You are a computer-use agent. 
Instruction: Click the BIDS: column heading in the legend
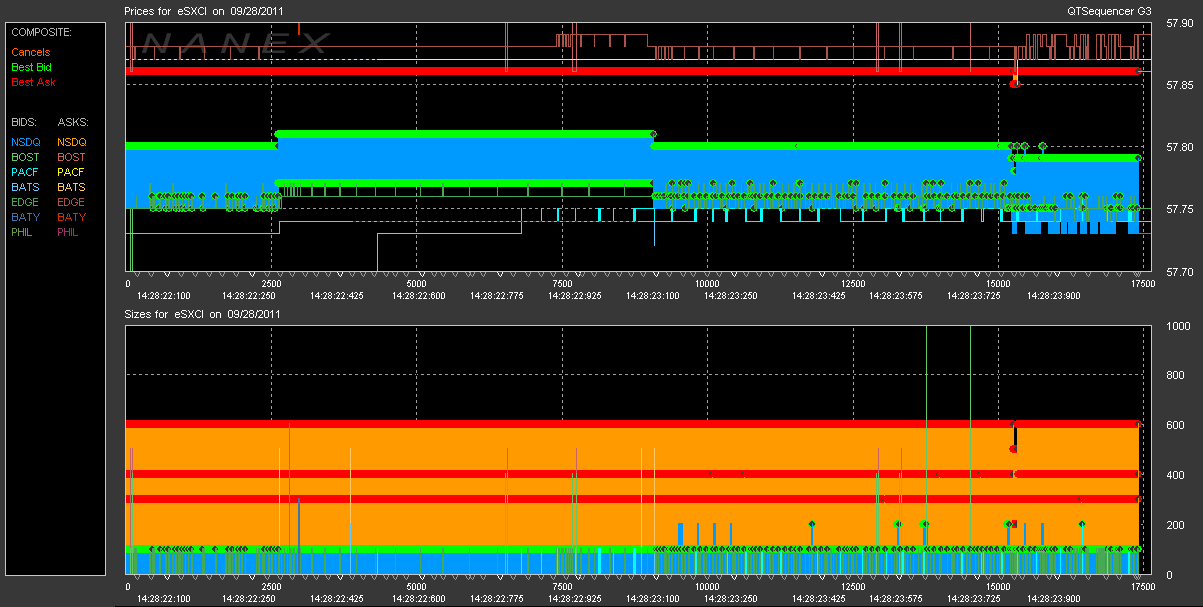24,121
